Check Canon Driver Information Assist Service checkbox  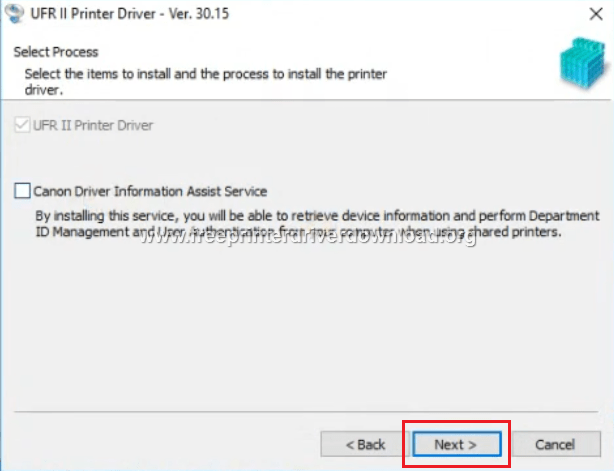pos(22,191)
